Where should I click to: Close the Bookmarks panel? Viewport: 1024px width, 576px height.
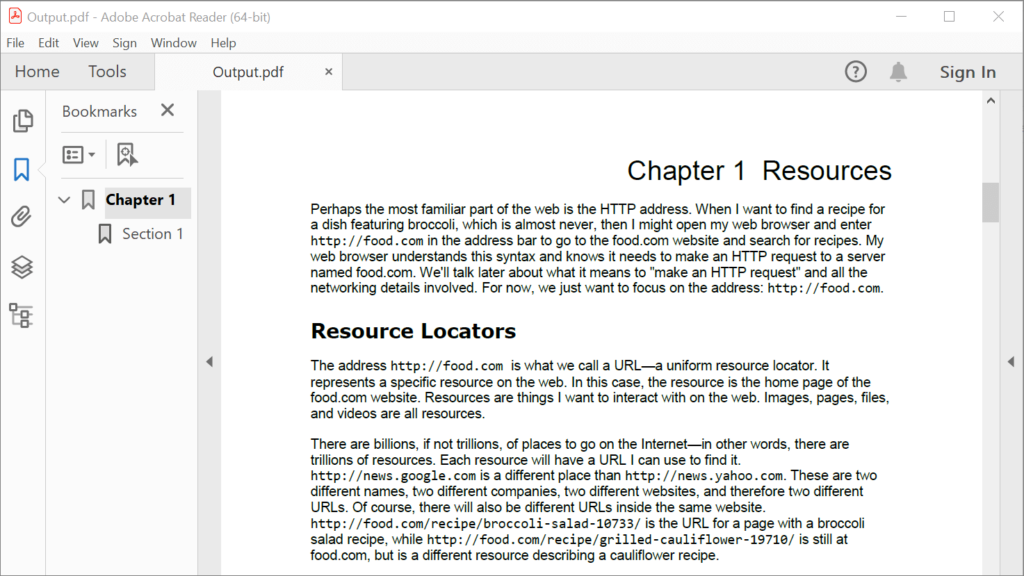tap(167, 110)
